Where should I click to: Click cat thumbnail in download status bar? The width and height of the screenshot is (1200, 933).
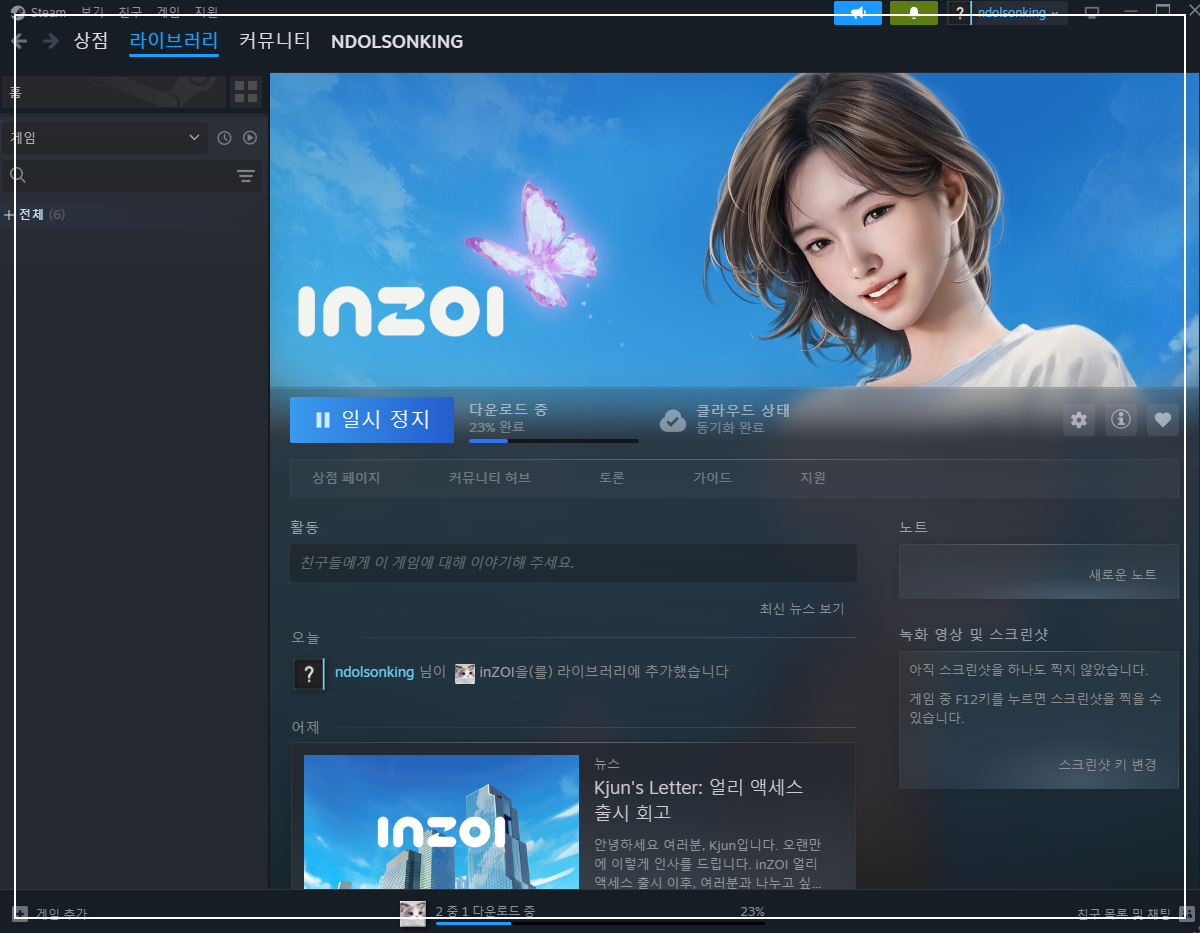413,913
